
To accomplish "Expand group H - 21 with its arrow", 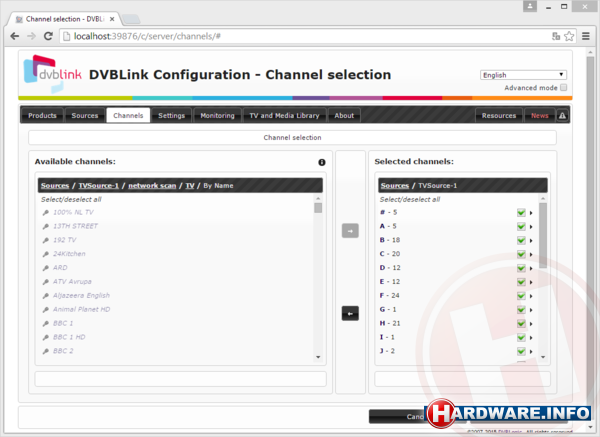I will point(531,324).
